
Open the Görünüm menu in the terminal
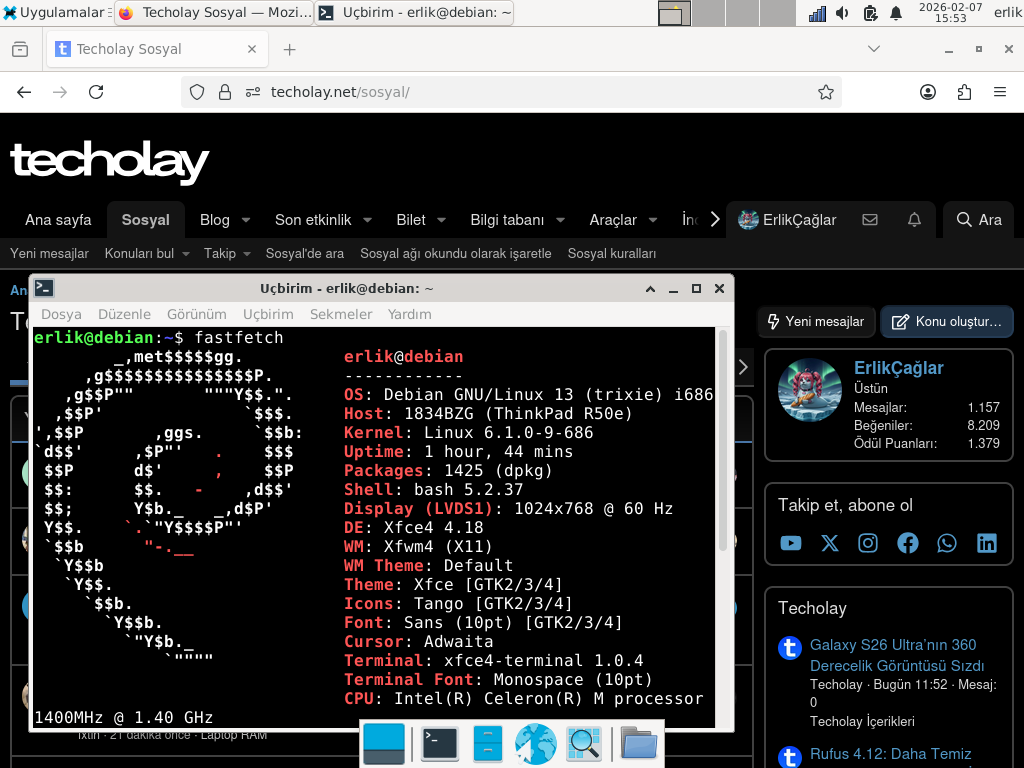(x=197, y=314)
